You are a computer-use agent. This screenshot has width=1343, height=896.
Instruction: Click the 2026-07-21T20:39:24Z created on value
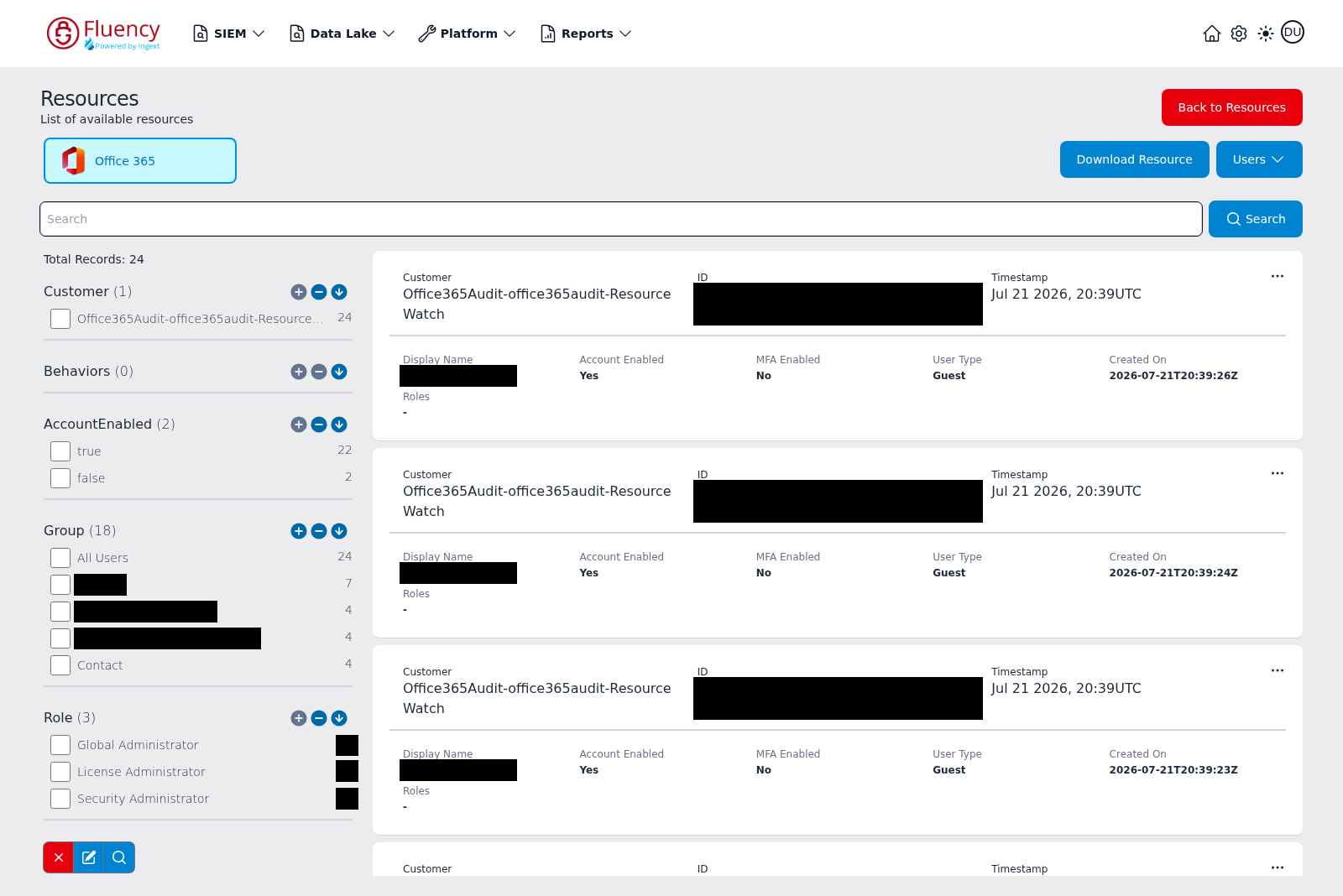tap(1173, 573)
